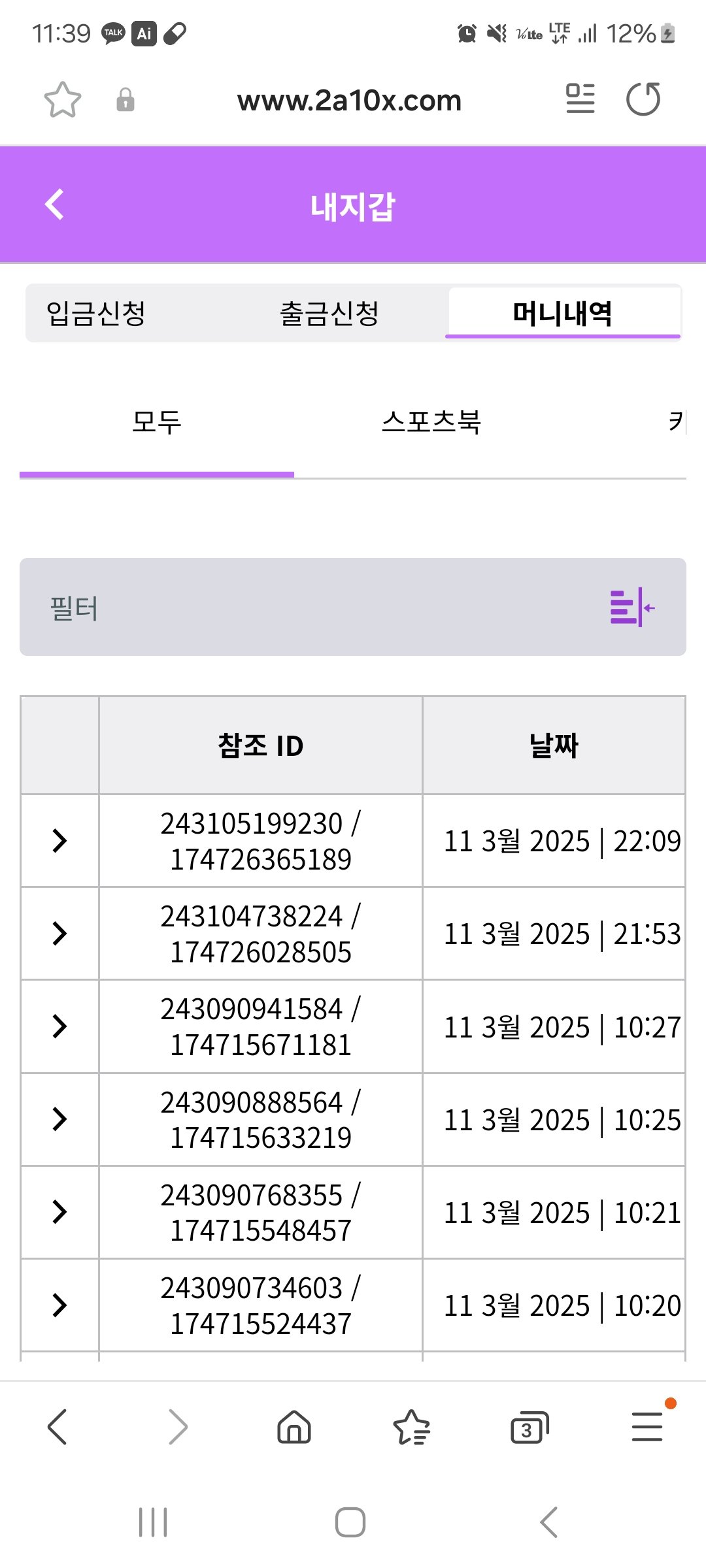This screenshot has width=706, height=1568.
Task: Expand the 10:21 transaction row
Action: (x=59, y=1212)
